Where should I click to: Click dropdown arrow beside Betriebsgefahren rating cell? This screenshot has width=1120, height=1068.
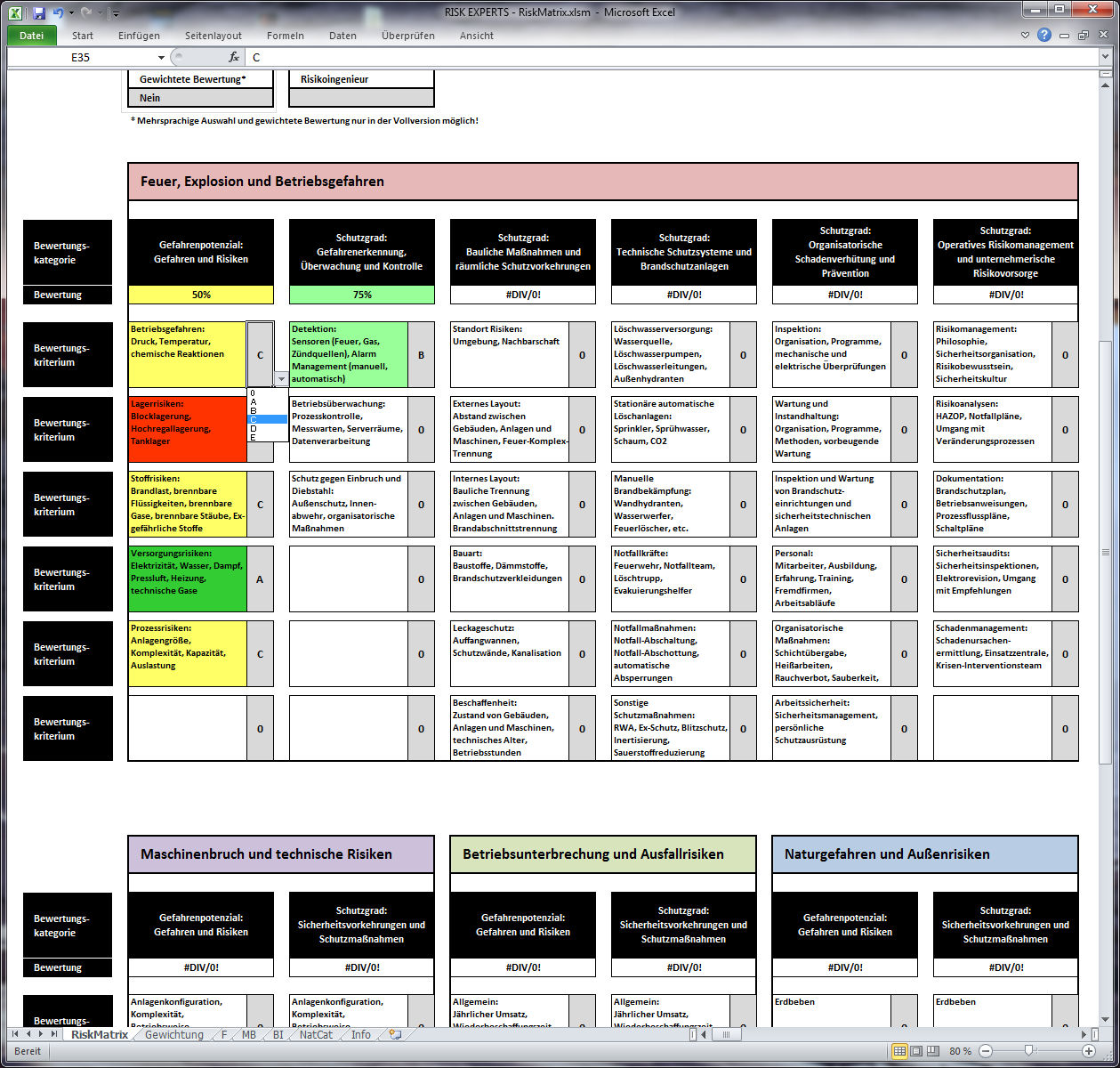click(x=282, y=379)
